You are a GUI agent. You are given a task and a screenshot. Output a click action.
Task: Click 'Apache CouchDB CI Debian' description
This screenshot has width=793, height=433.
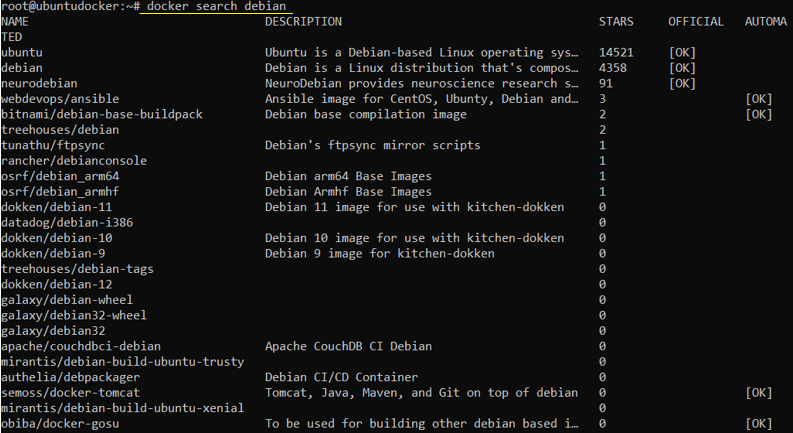tap(348, 346)
